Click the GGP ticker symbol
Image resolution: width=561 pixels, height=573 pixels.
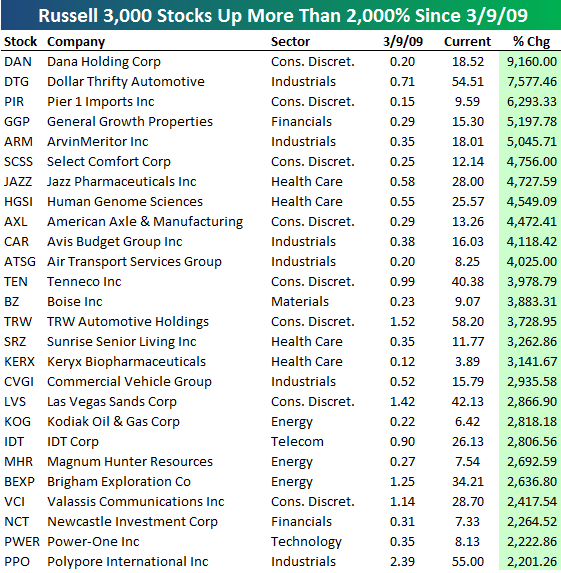point(17,122)
